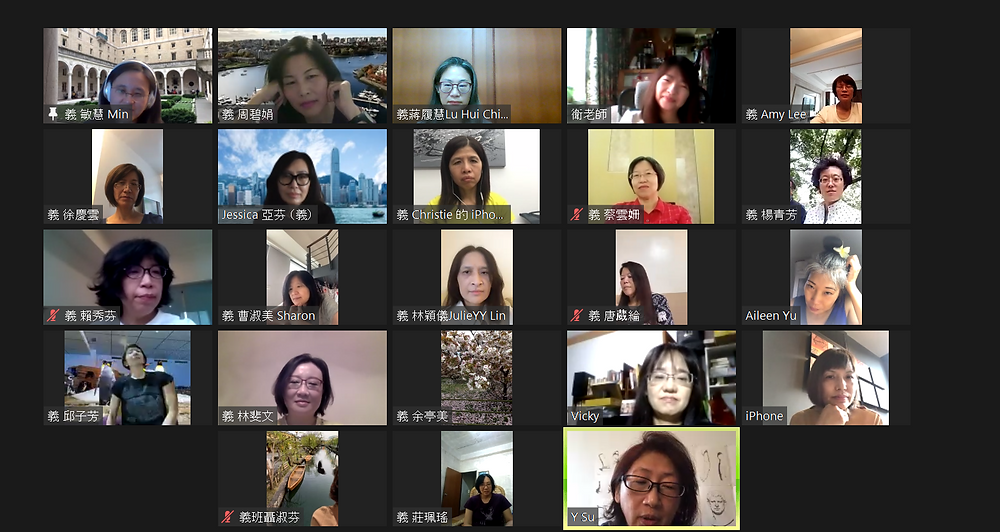The image size is (1000, 532).
Task: Select the 衛老師 video tile
Action: pyautogui.click(x=651, y=75)
